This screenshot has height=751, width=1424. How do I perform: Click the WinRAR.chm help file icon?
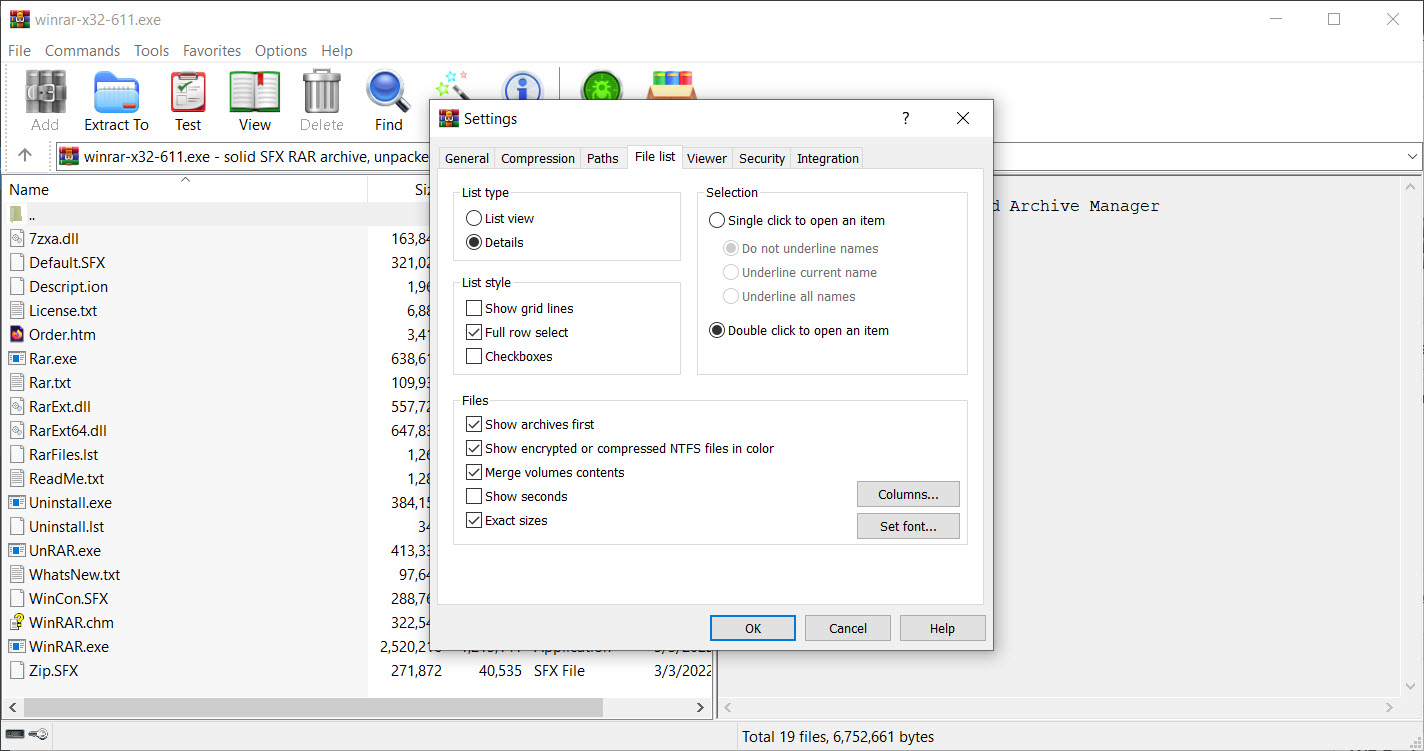[17, 622]
